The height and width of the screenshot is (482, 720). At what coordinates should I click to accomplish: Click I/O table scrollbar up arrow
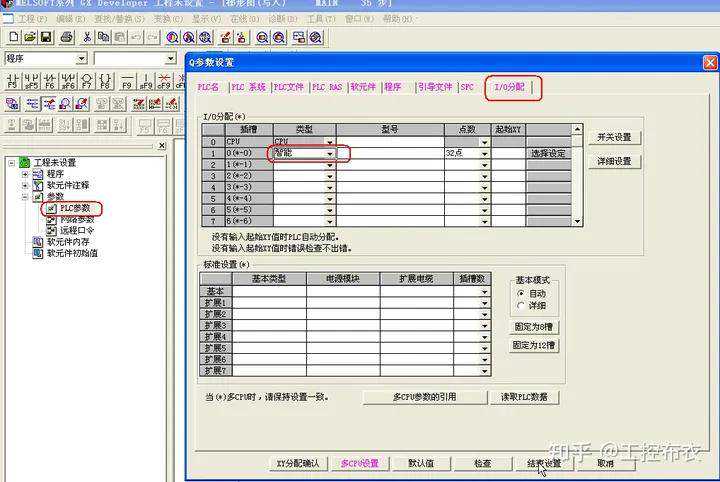[577, 129]
